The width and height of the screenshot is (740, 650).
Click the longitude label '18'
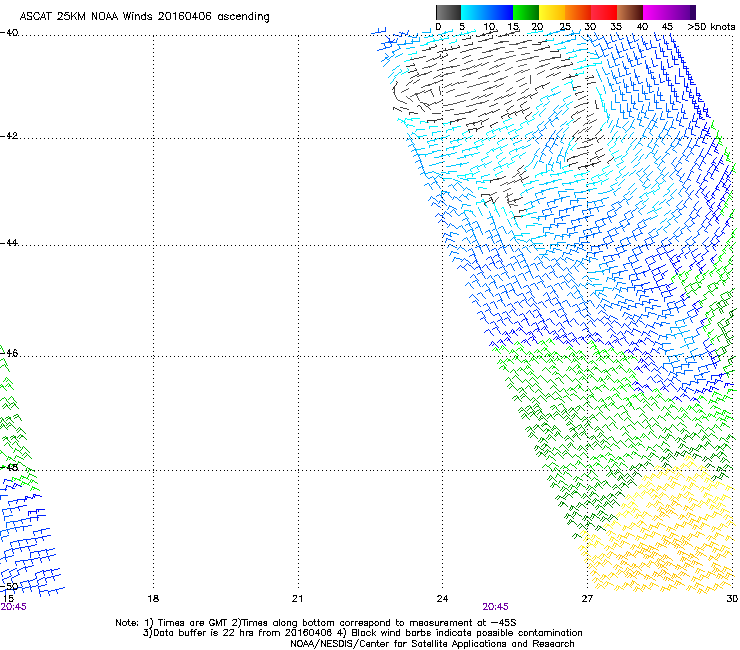coord(153,599)
